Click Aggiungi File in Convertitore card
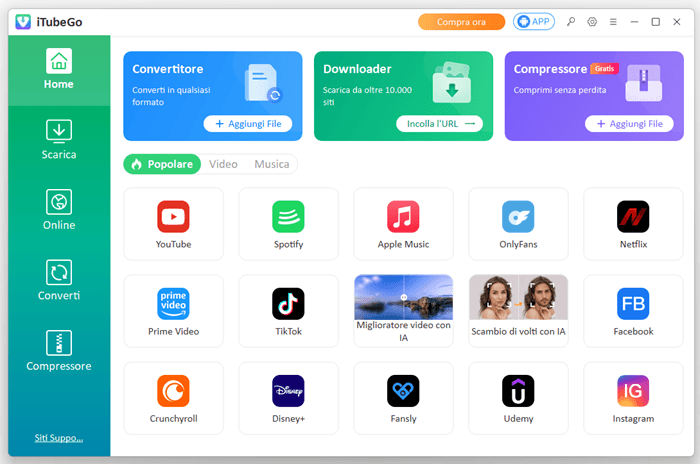The image size is (700, 464). pos(248,124)
